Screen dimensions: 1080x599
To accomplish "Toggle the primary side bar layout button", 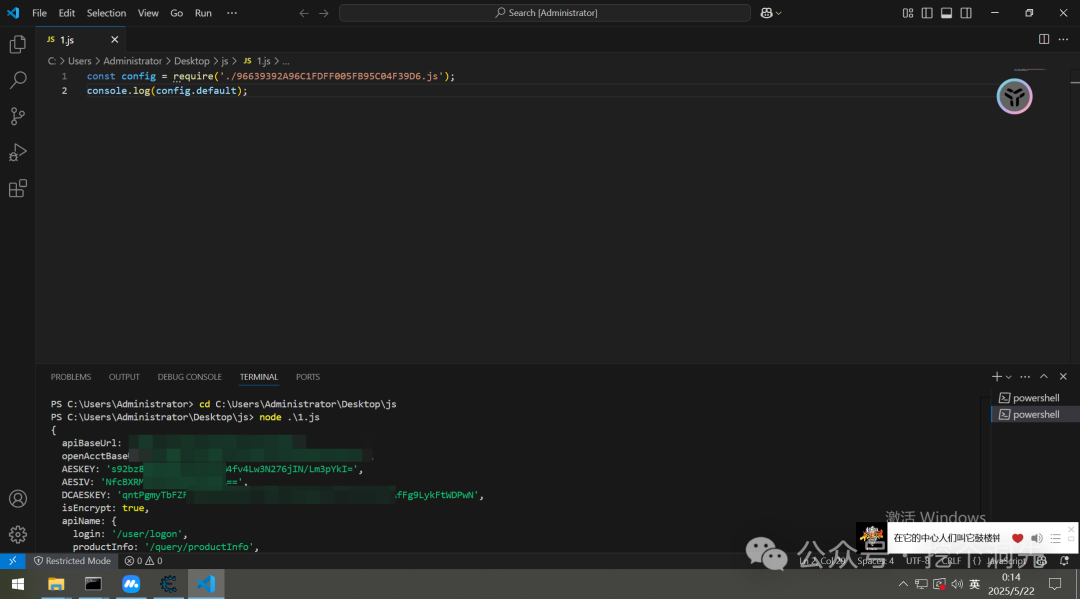I will coord(927,13).
